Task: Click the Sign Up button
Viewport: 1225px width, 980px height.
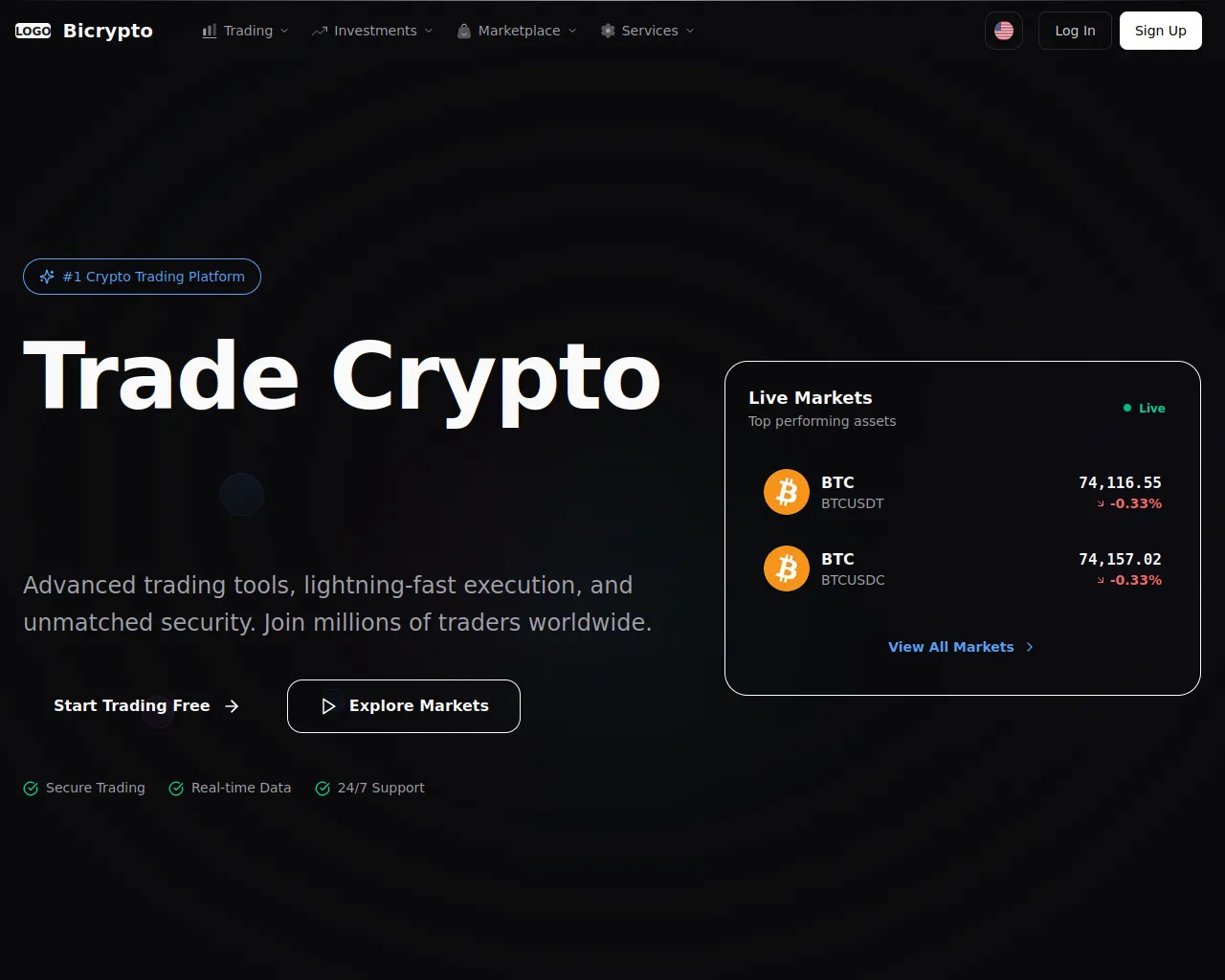Action: [x=1161, y=31]
